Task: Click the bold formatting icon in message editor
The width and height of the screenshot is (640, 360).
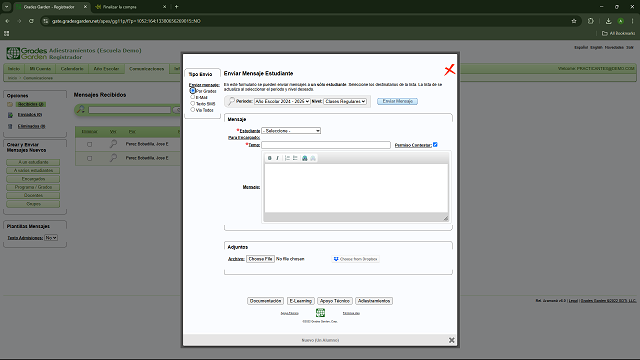Action: pos(269,158)
